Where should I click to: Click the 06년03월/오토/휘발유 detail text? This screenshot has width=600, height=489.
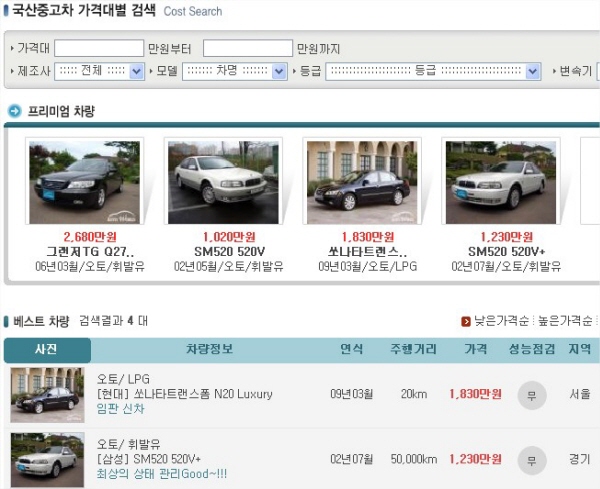click(x=90, y=266)
